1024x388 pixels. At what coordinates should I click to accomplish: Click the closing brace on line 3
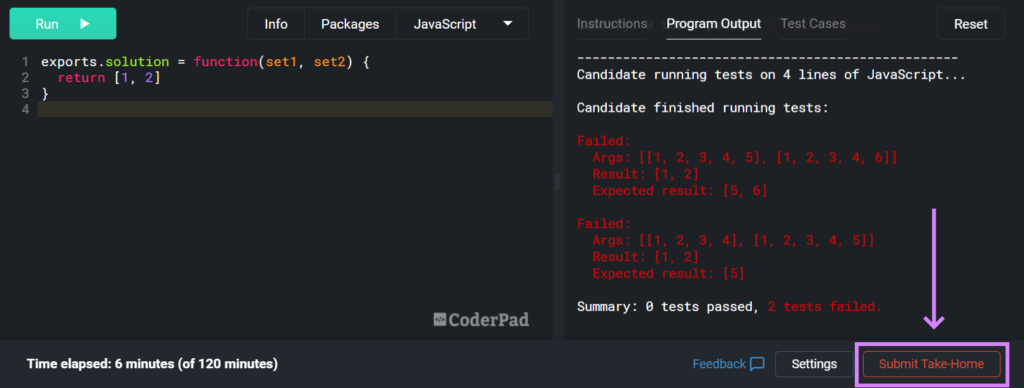pos(44,93)
